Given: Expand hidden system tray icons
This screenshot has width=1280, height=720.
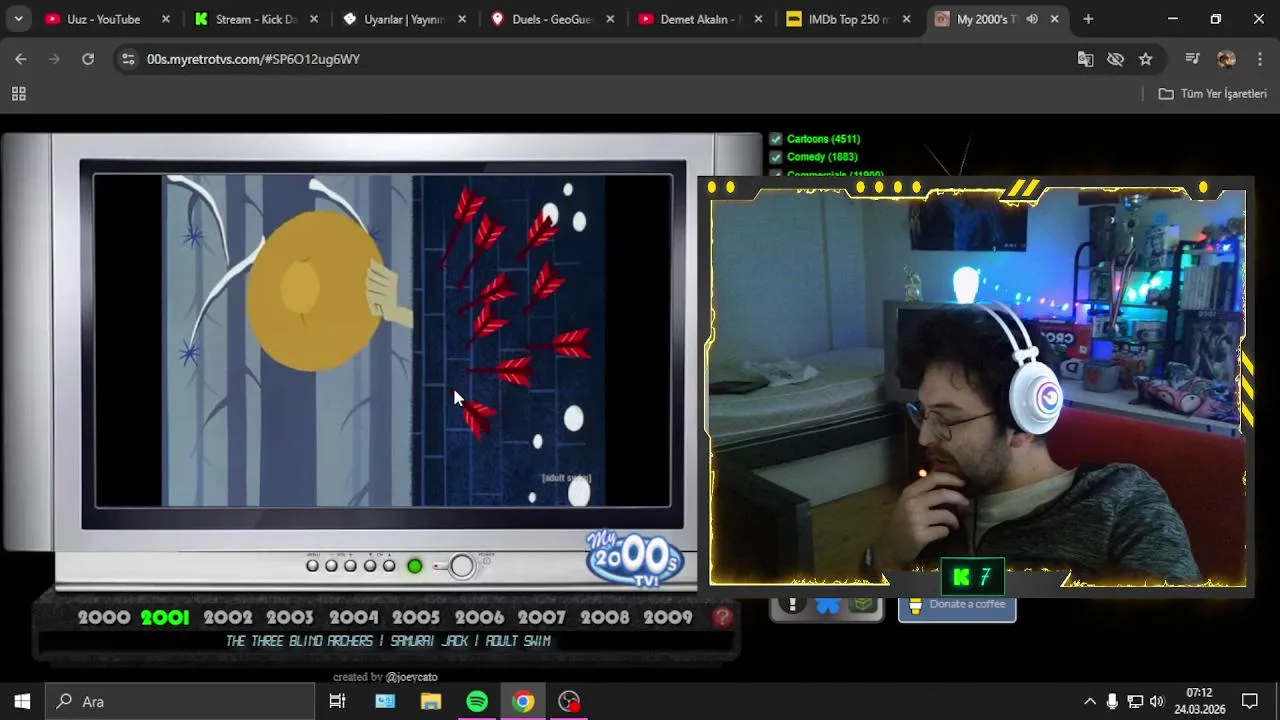Looking at the screenshot, I should 1090,701.
